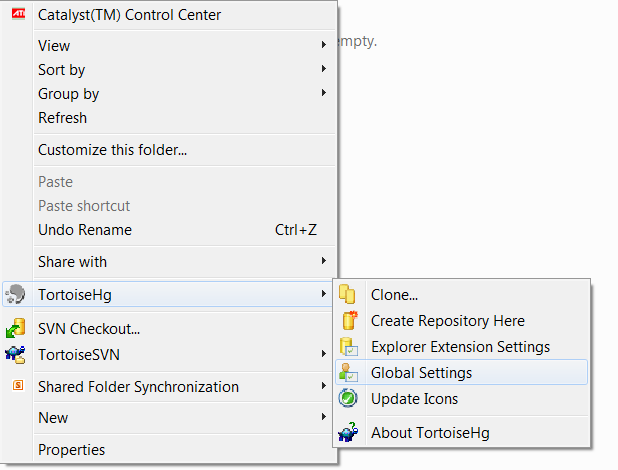Click the TortoiseHg menu icon
This screenshot has height=470, width=618.
pos(16,294)
